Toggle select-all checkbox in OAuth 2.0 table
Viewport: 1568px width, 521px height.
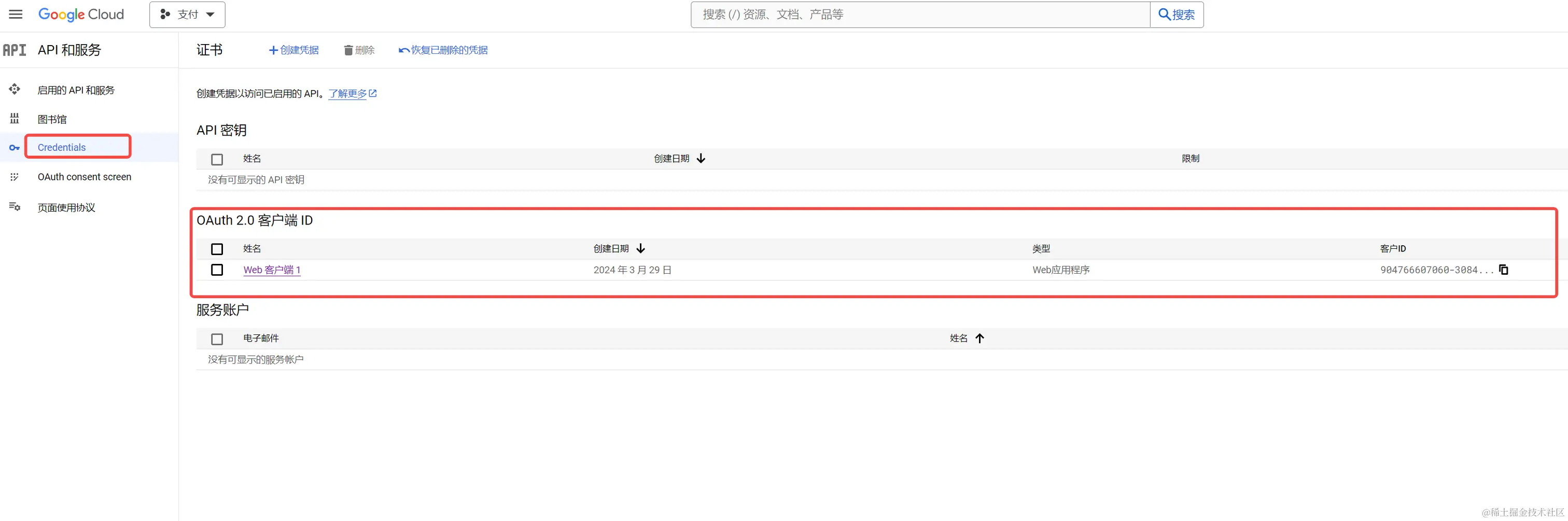pyautogui.click(x=217, y=249)
